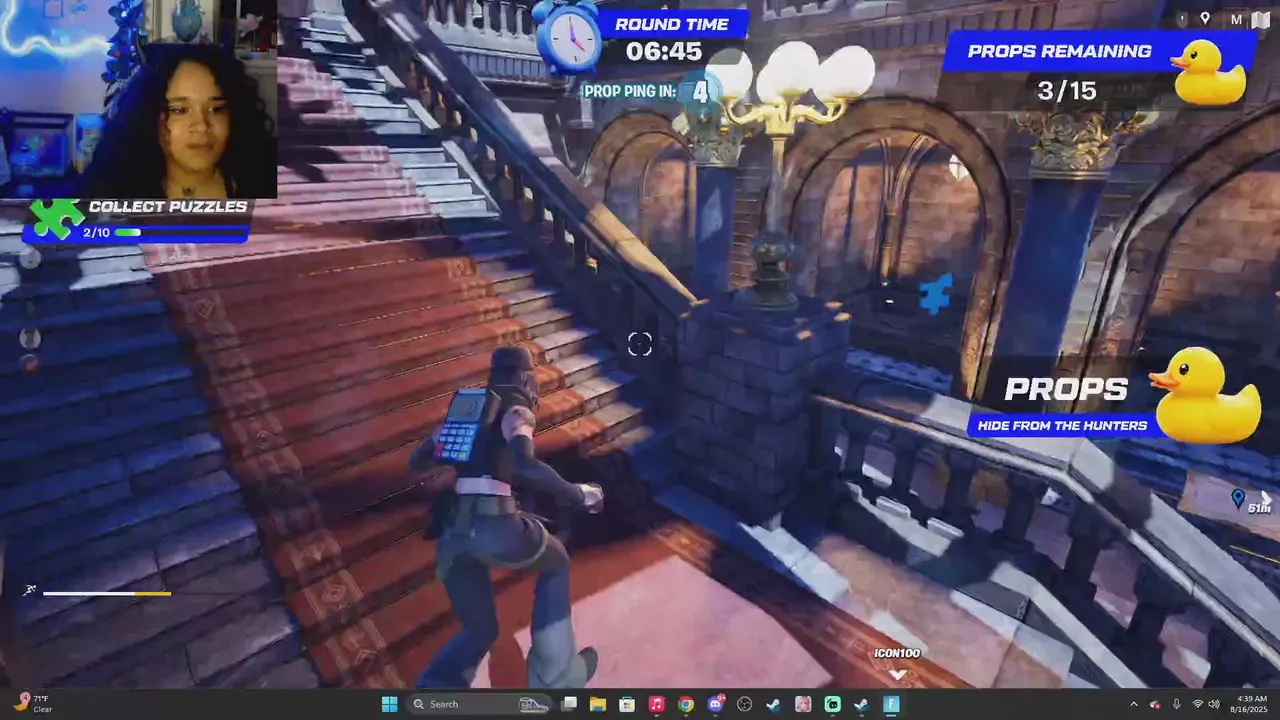Click the running sprint icon near stamina bar
This screenshot has height=720, width=1280.
[30, 590]
